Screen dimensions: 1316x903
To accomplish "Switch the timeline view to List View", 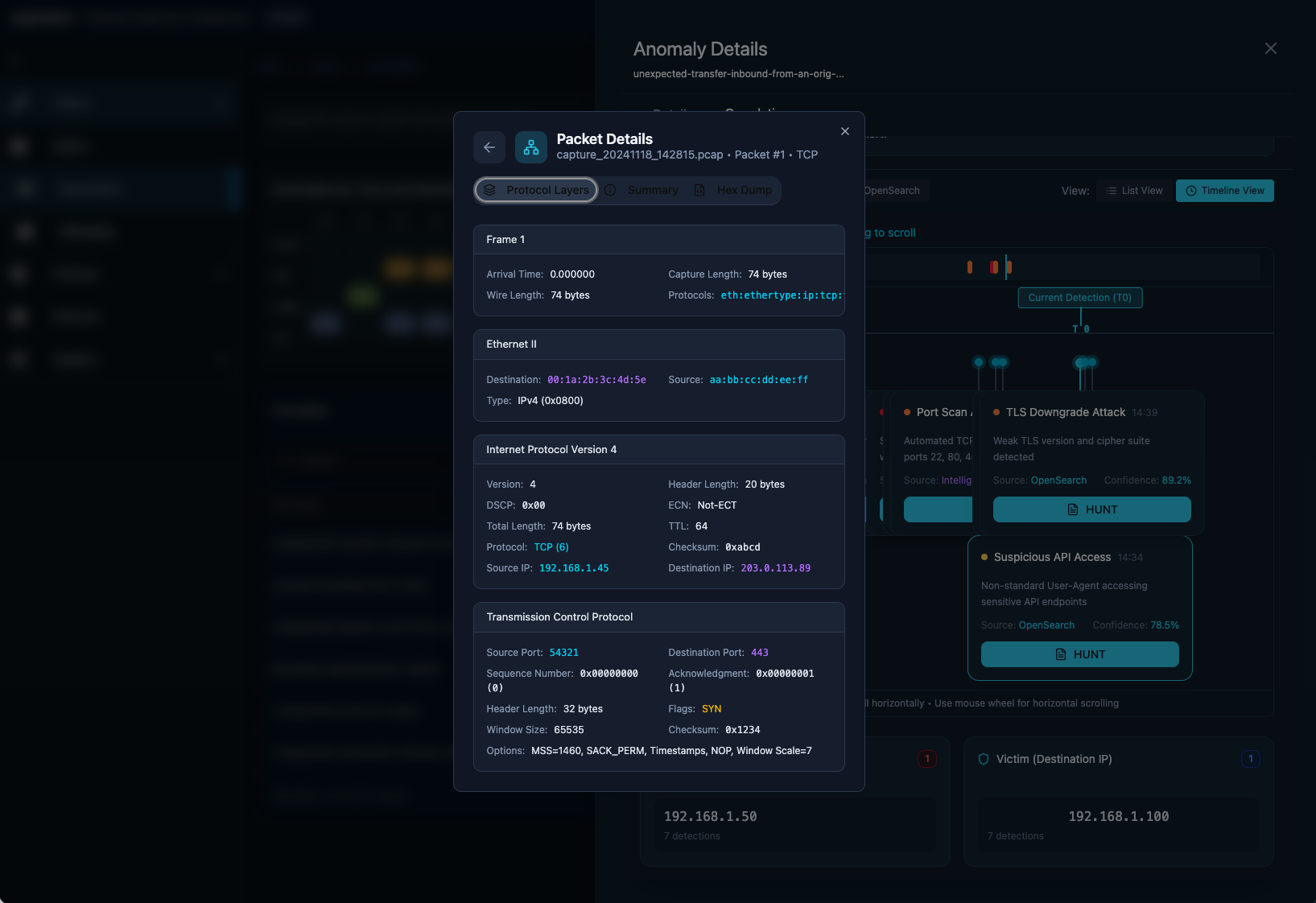I will click(x=1133, y=191).
